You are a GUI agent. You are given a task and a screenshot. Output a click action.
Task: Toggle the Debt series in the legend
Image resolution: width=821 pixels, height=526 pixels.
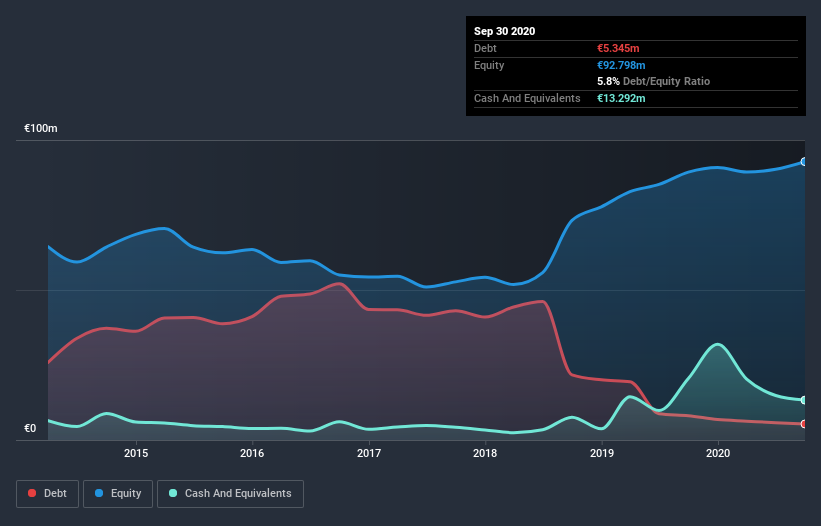47,494
